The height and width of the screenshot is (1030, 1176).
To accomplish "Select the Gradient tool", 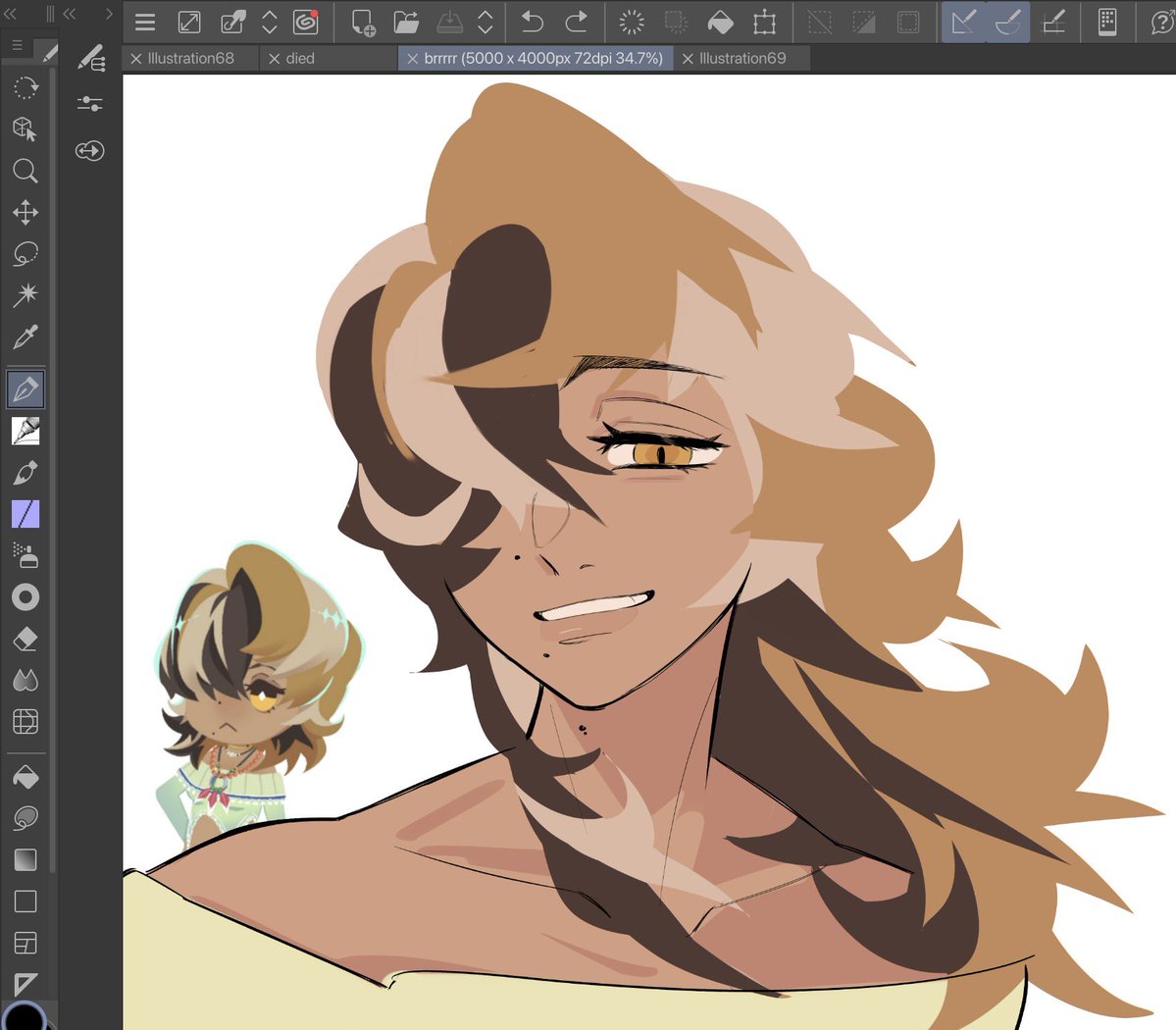I will (26, 859).
